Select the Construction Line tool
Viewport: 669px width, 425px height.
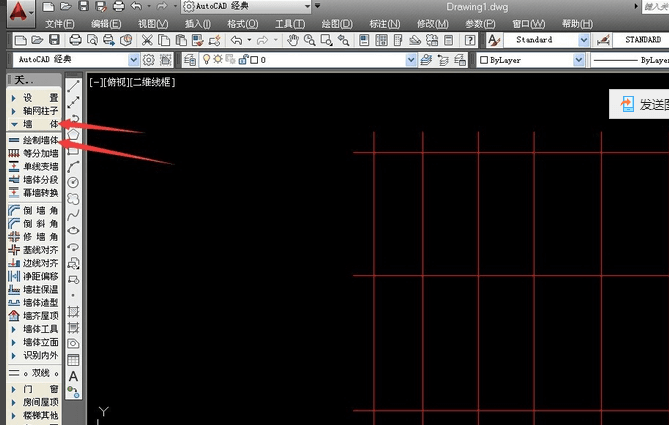pos(73,102)
